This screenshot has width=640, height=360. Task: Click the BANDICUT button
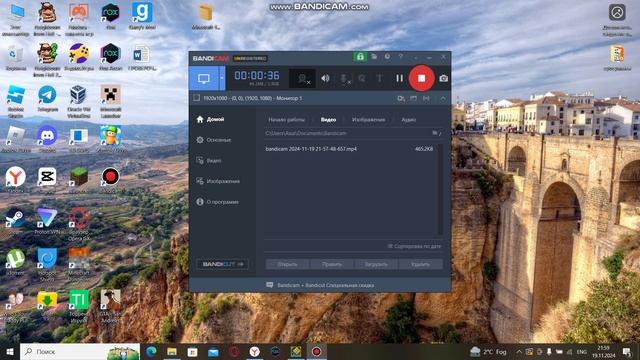pyautogui.click(x=222, y=264)
